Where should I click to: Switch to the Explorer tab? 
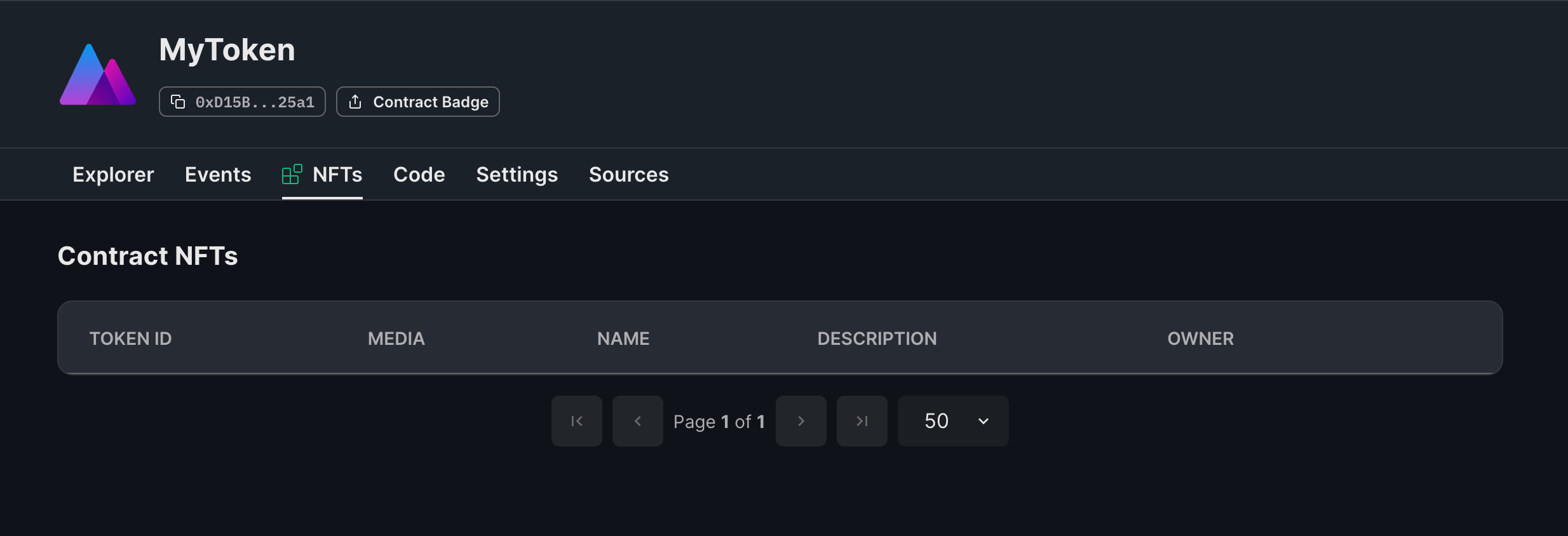(112, 174)
